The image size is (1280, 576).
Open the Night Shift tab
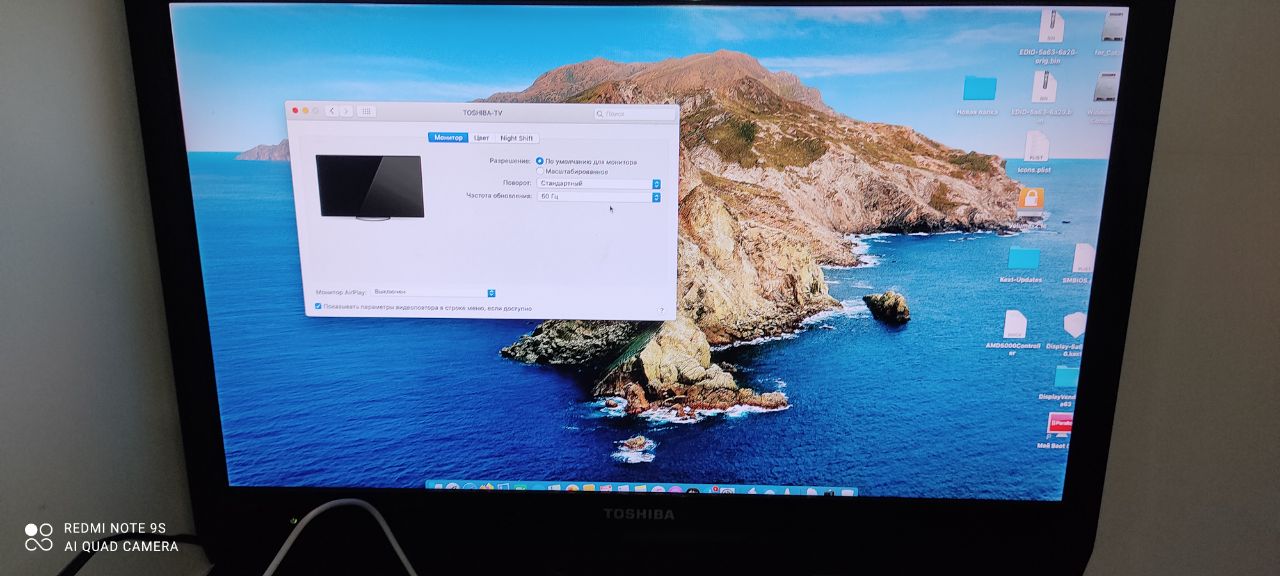pyautogui.click(x=517, y=138)
